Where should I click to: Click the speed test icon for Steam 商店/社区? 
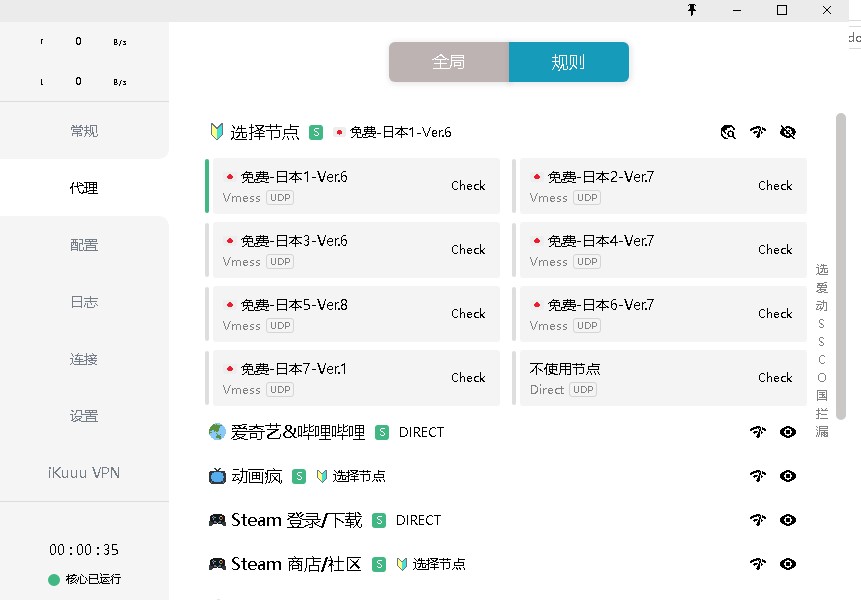click(x=758, y=564)
